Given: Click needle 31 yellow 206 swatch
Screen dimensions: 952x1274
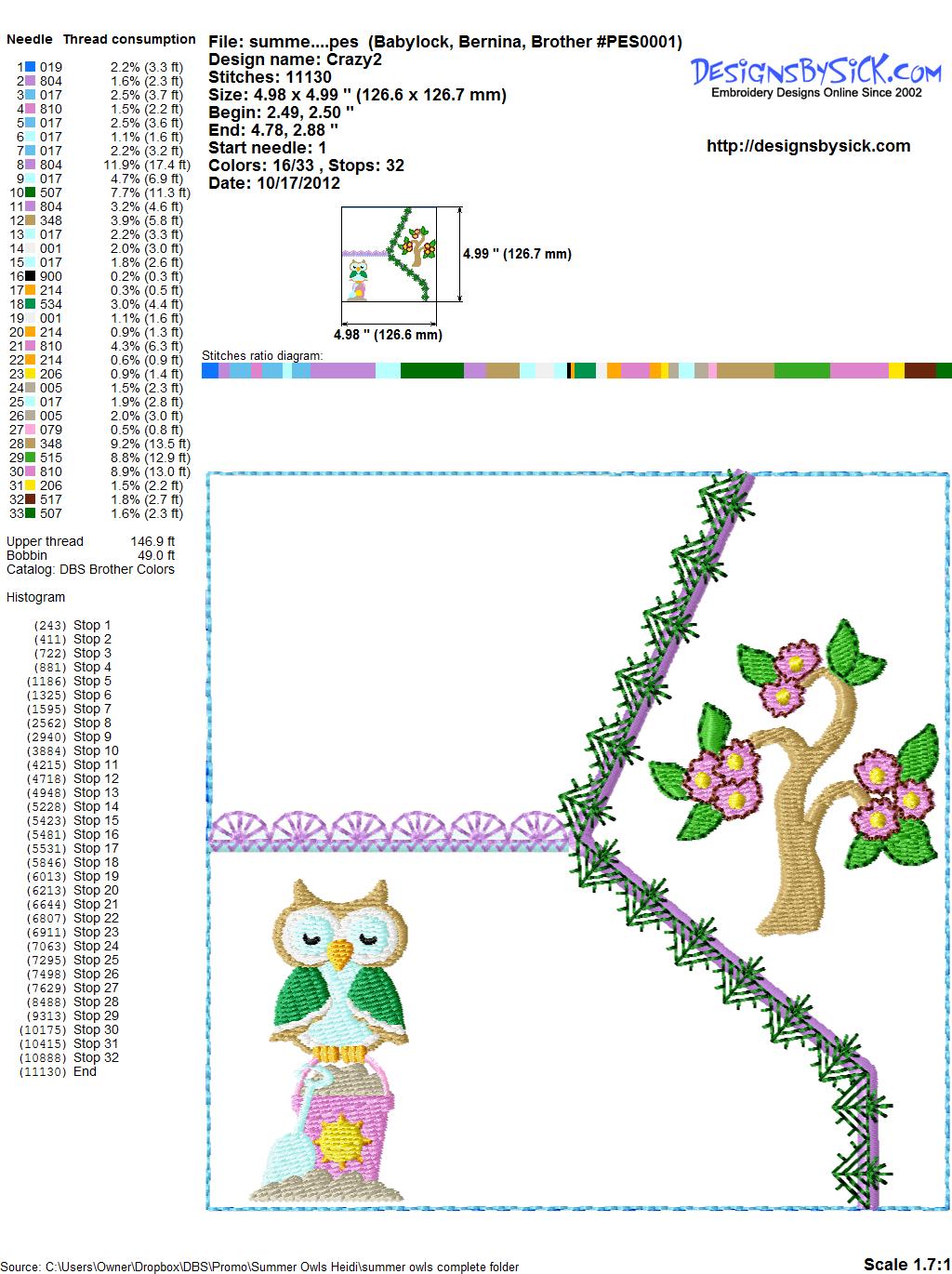Looking at the screenshot, I should coord(30,485).
